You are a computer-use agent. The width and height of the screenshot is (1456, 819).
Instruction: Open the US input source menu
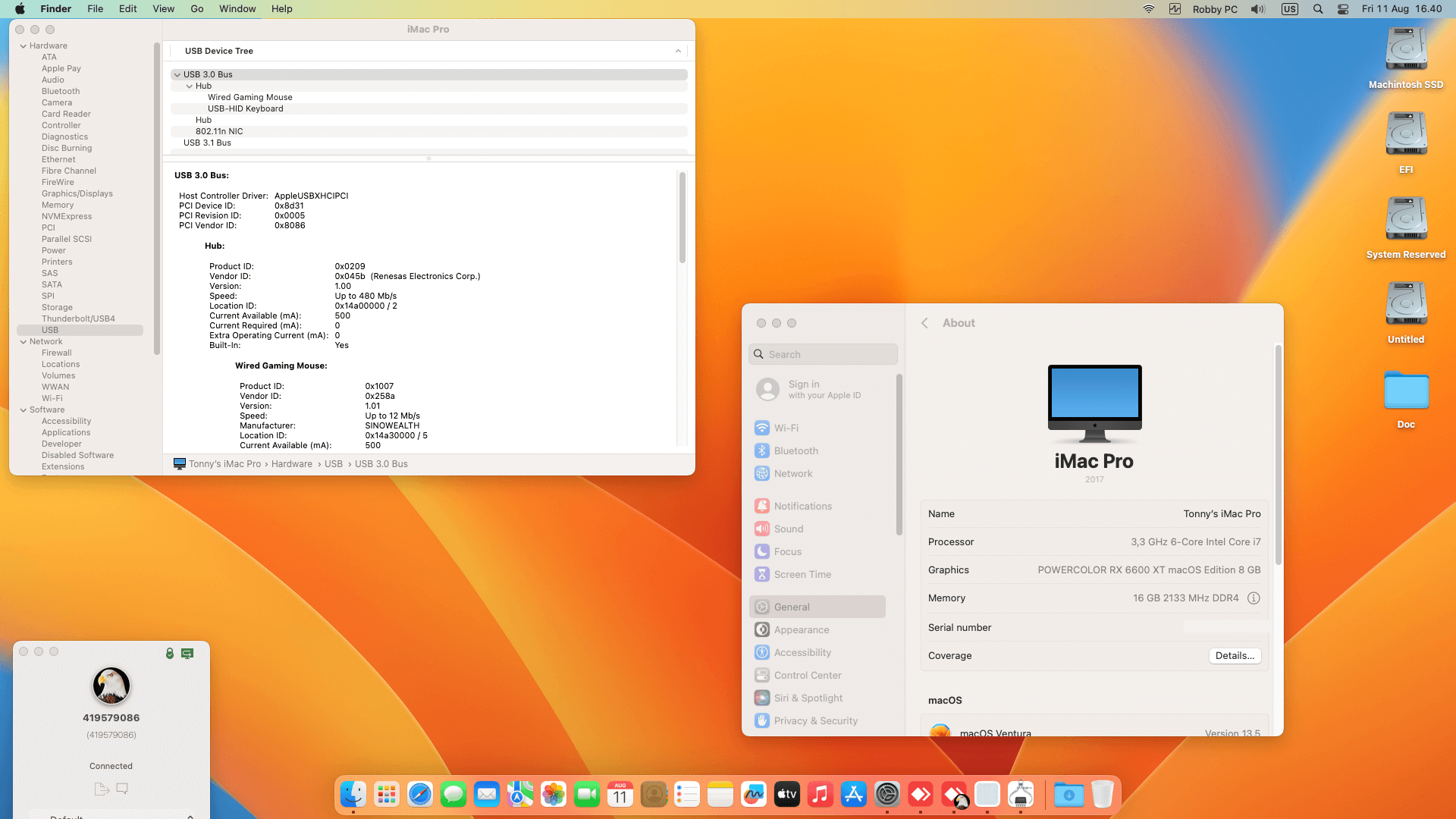coord(1290,9)
